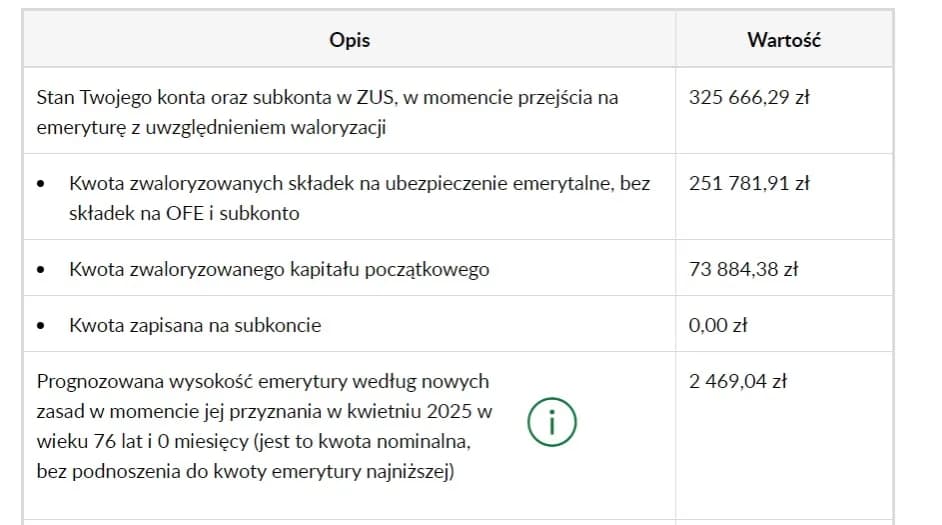
Task: Click the bullet before "kapitału początkowego" row
Action: (x=40, y=270)
